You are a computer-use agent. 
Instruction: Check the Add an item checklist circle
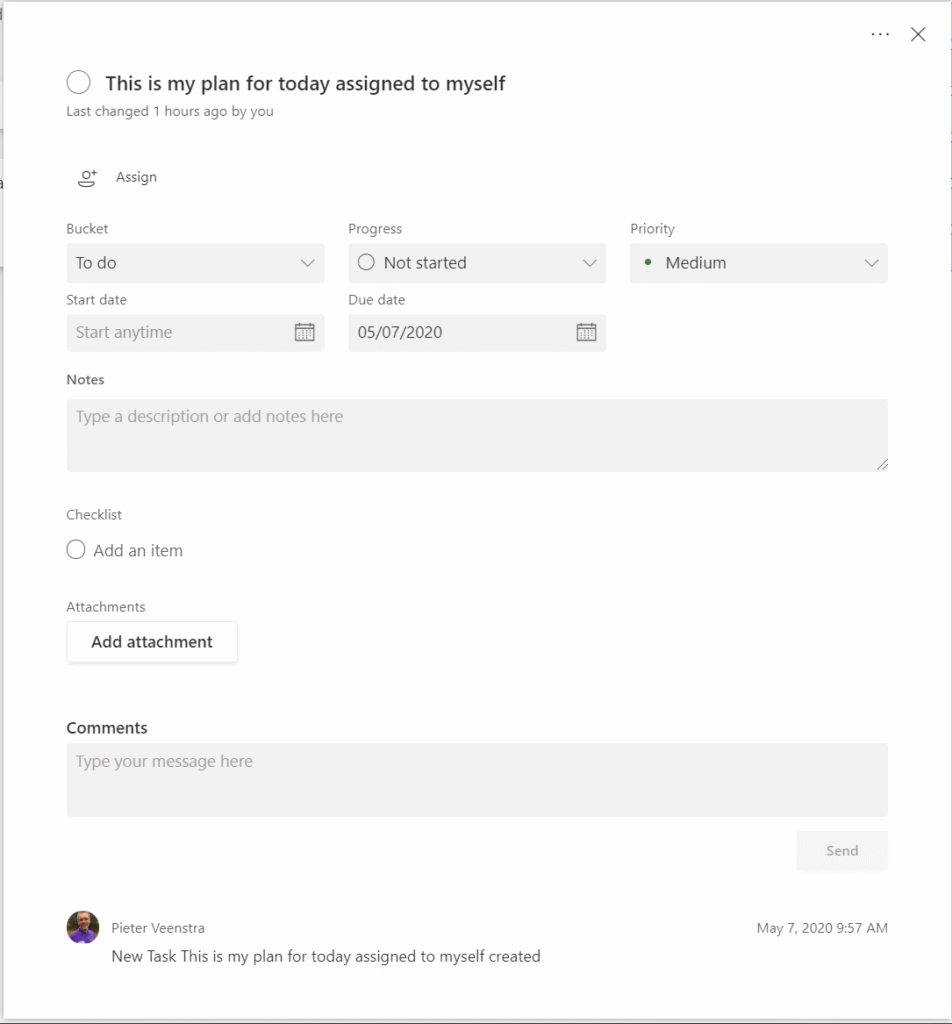[76, 550]
